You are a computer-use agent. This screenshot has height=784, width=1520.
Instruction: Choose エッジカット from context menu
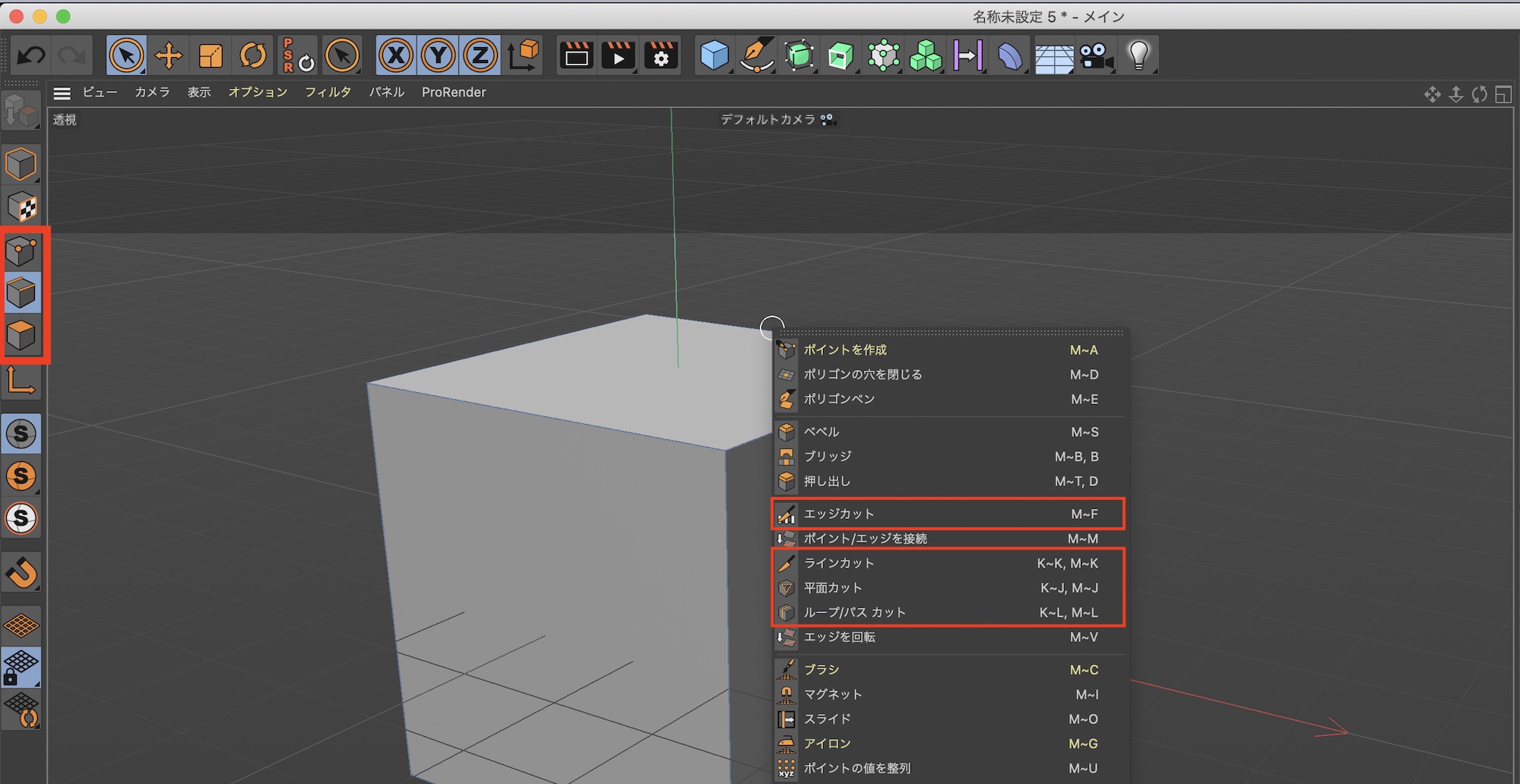point(839,514)
